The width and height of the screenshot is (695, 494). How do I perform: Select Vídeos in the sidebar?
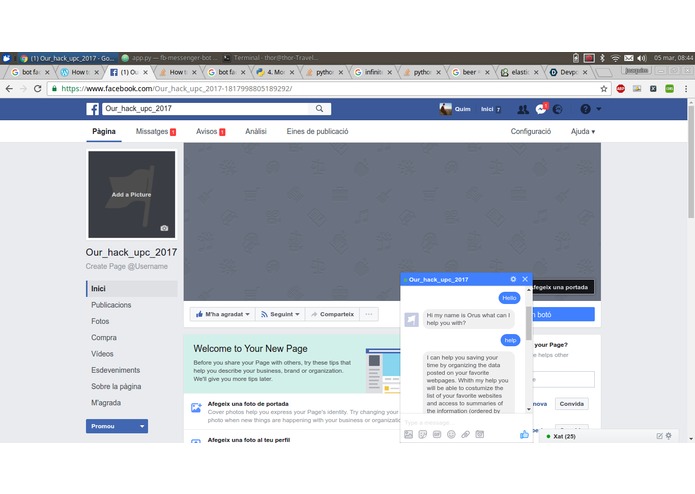(102, 354)
